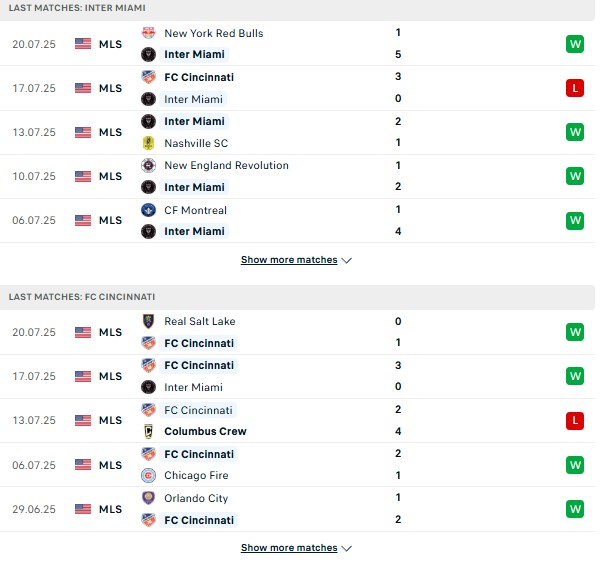Click the red L badge on Columbus Crew match
601x568 pixels.
[x=575, y=420]
